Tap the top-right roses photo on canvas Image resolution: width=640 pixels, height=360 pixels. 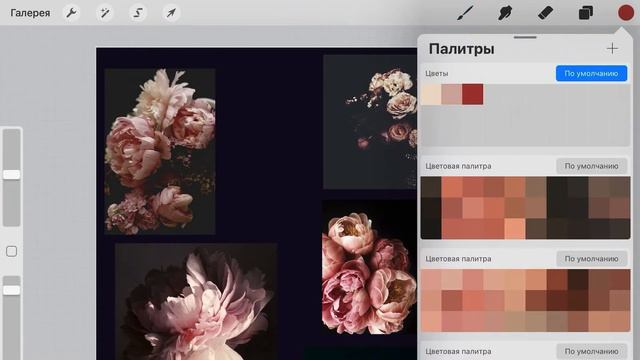[370, 122]
